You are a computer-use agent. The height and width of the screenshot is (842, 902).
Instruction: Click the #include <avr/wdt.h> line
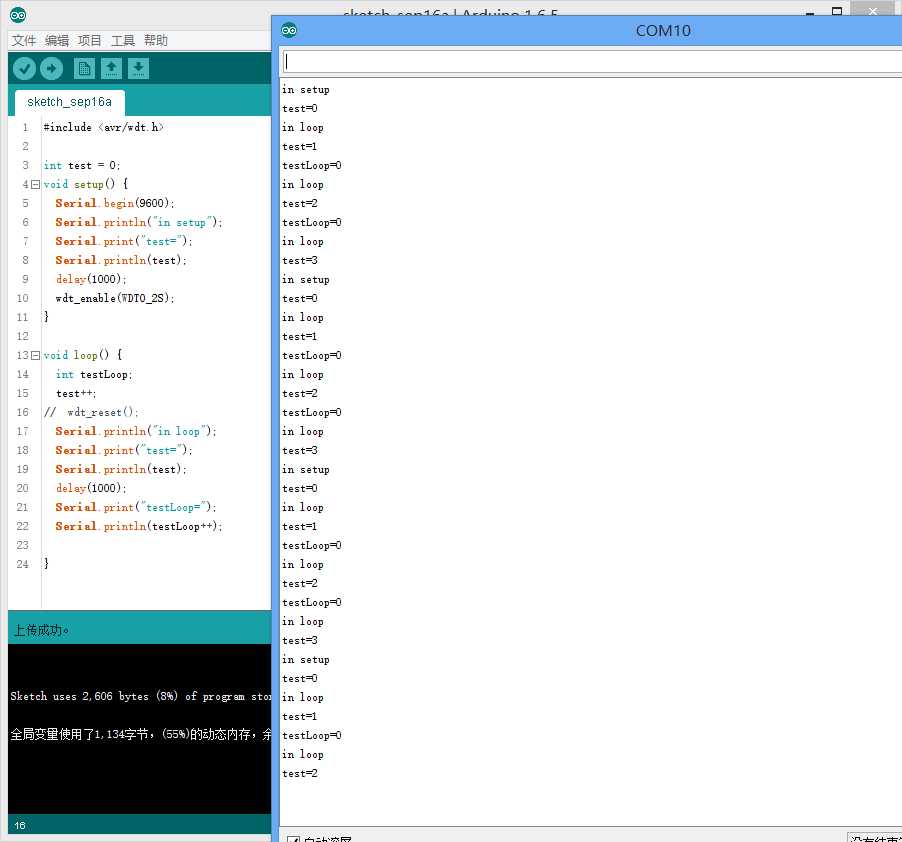click(x=104, y=127)
